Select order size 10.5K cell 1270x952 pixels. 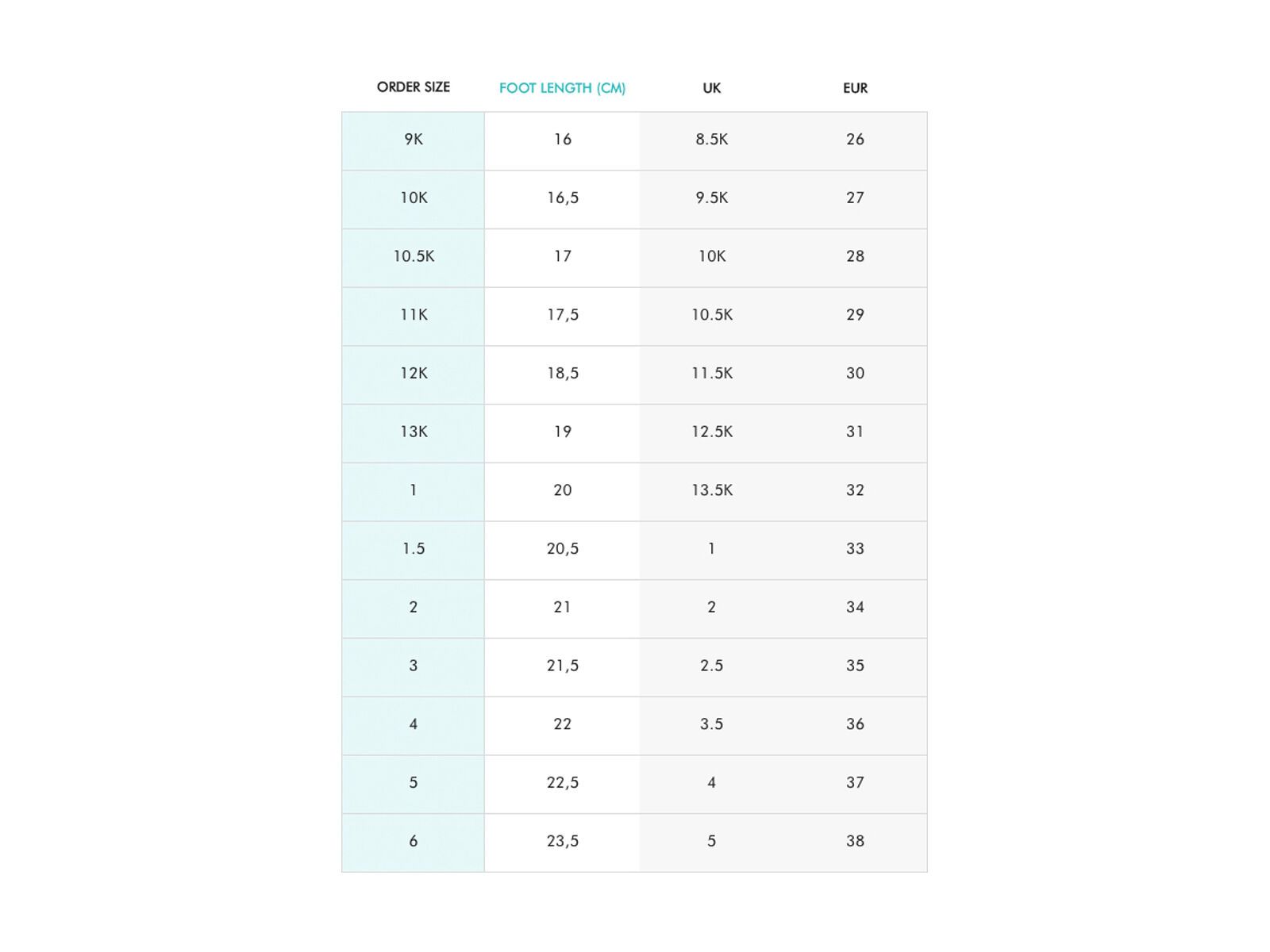(x=413, y=256)
